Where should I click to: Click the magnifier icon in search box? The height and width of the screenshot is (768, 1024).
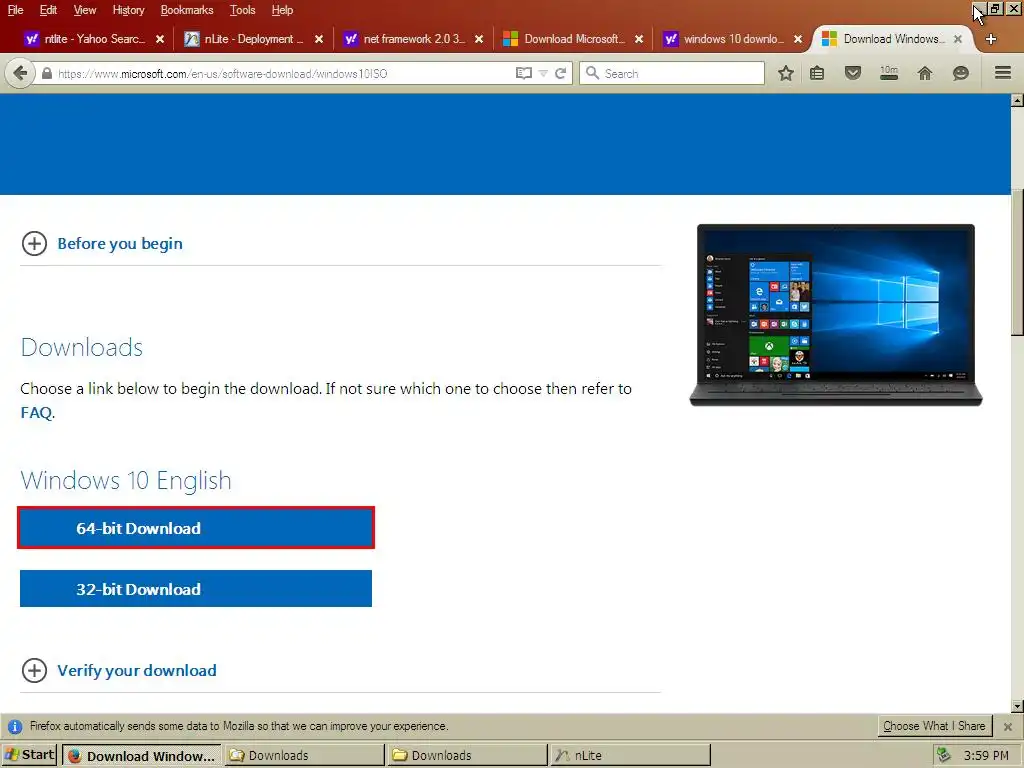pyautogui.click(x=592, y=73)
